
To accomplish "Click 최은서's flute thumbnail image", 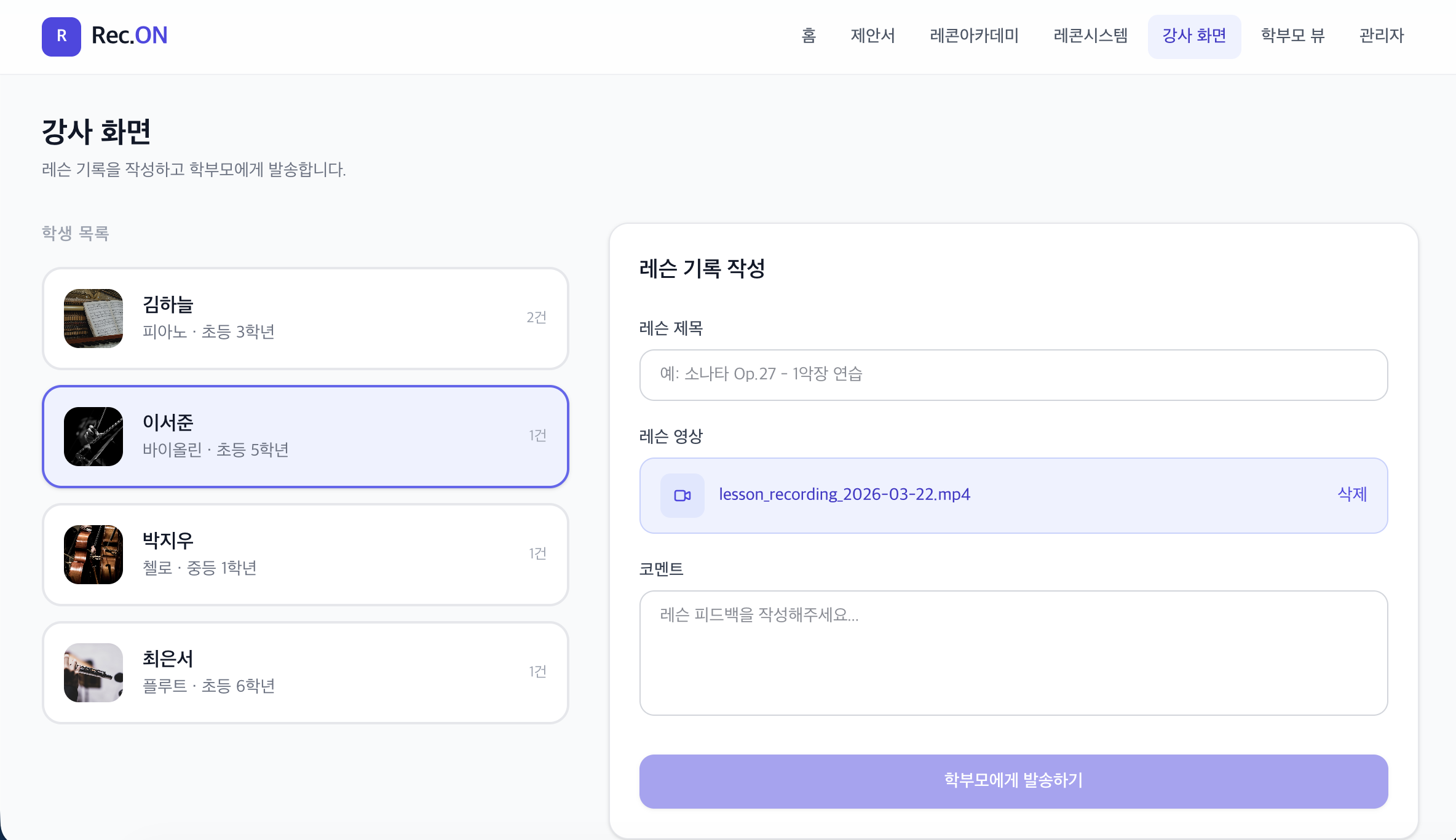I will click(x=93, y=673).
